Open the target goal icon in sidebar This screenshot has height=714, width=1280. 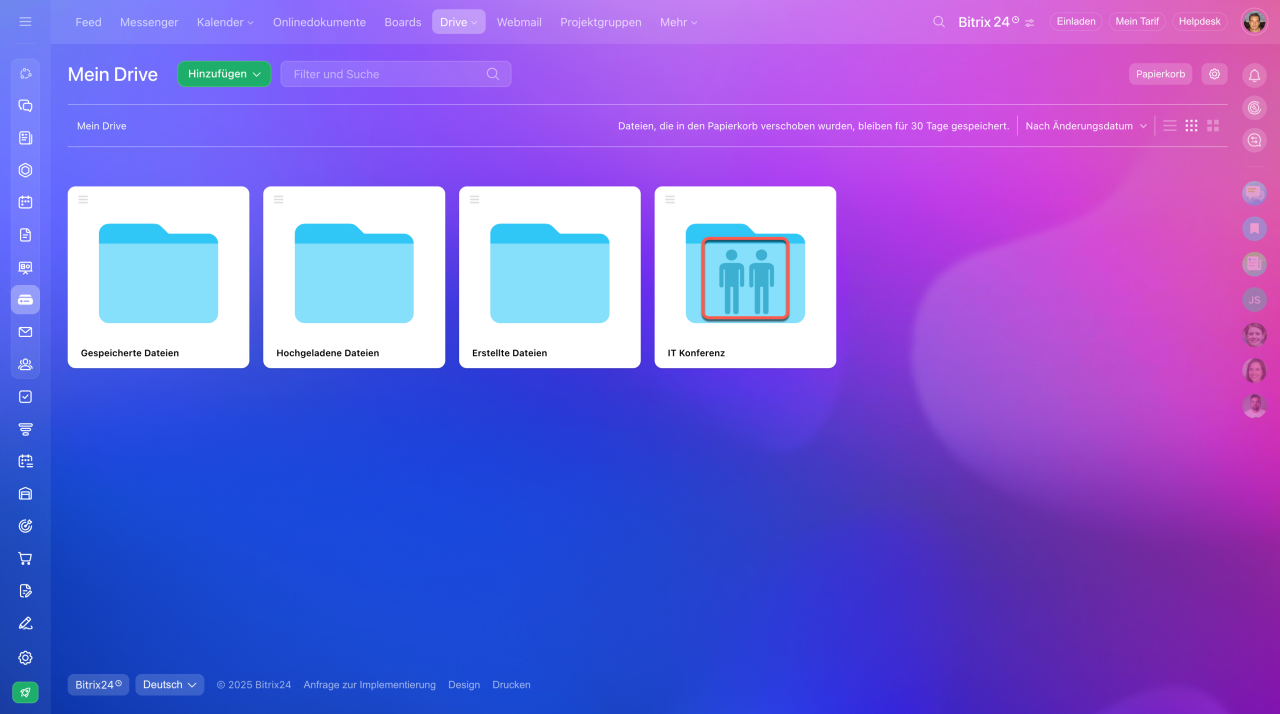[25, 526]
